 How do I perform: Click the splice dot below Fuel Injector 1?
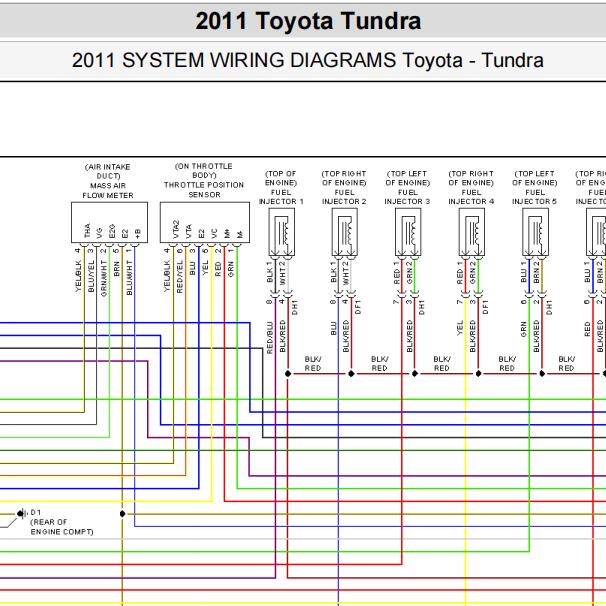288,374
